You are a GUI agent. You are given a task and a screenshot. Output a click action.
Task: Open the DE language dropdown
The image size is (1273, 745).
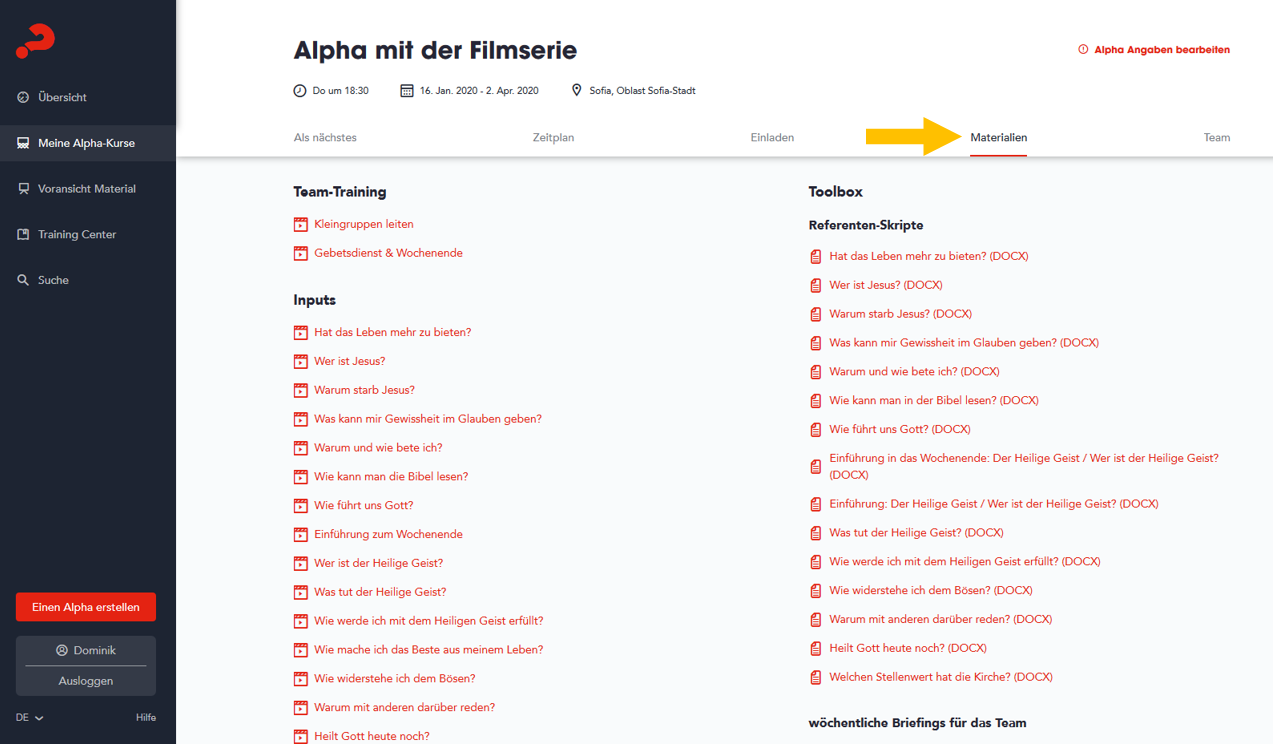pyautogui.click(x=30, y=717)
